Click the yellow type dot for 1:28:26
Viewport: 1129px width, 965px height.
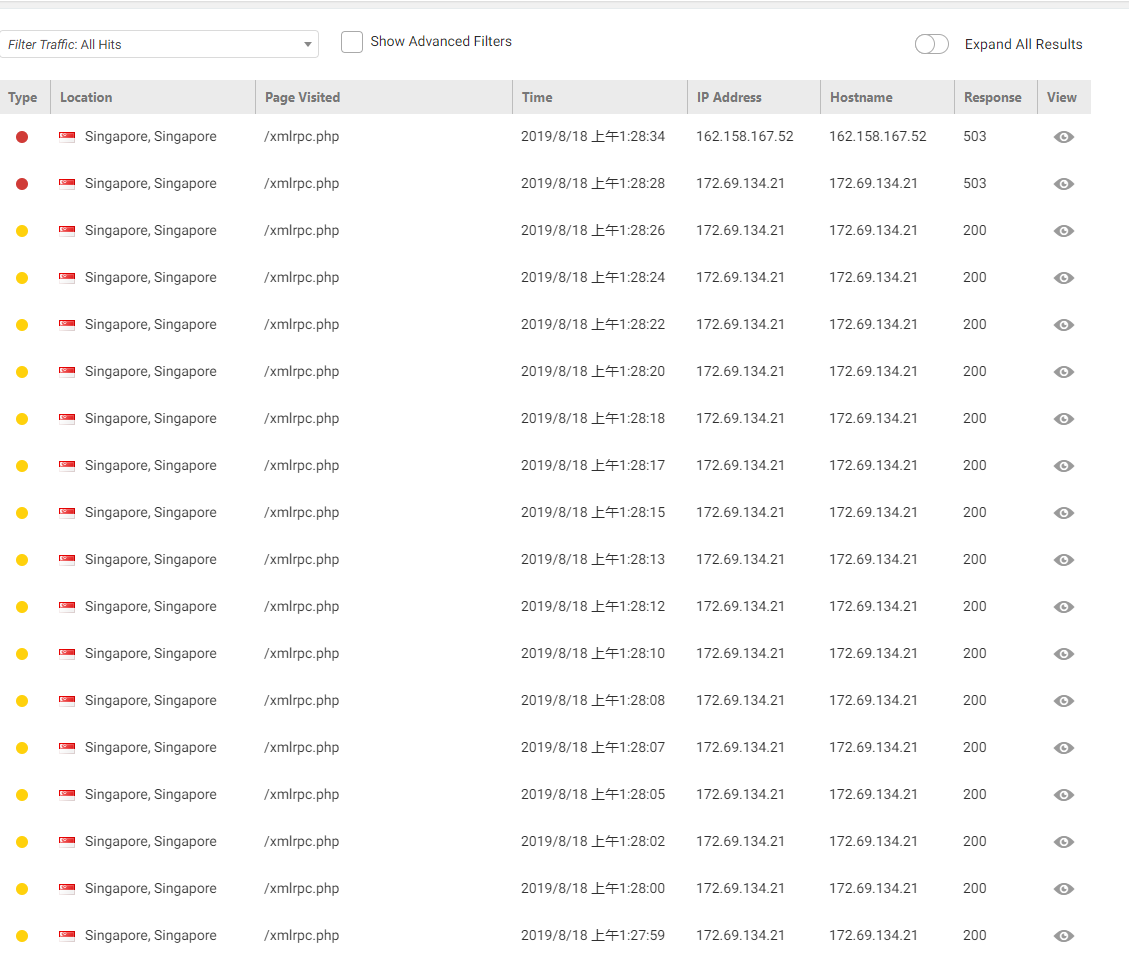22,231
